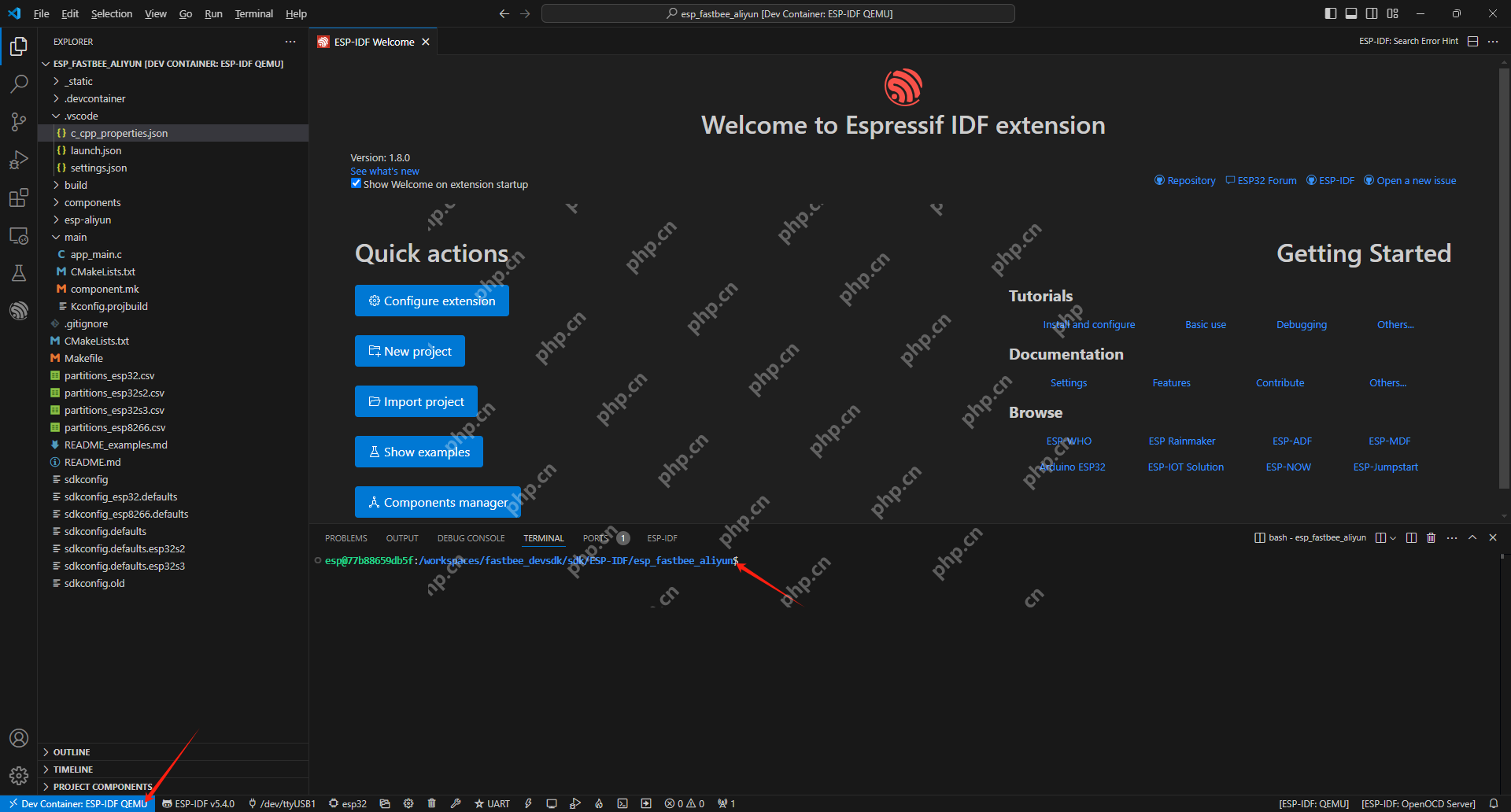Select the esp32 device target in status bar
Screen dimensions: 1511x812
349,803
